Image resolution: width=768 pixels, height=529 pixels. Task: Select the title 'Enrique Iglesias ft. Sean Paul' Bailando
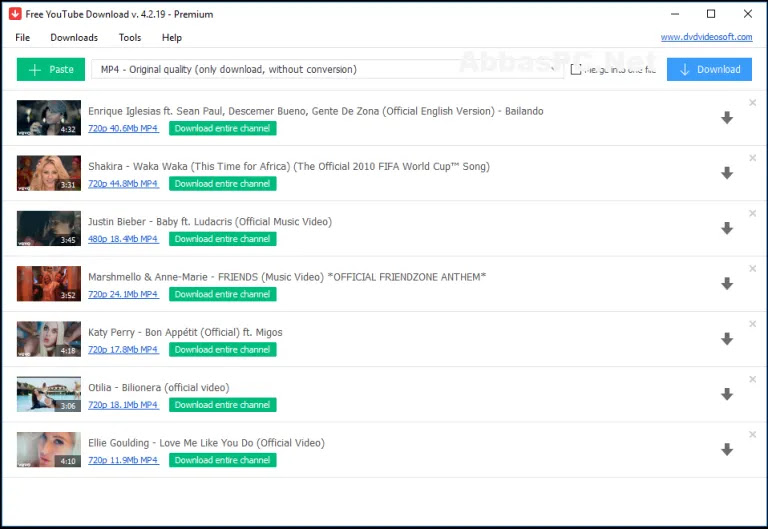316,111
